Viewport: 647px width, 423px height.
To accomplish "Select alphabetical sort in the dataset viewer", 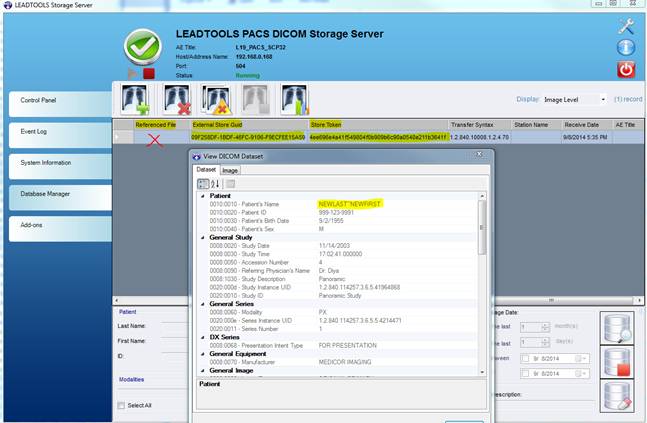I will 213,183.
